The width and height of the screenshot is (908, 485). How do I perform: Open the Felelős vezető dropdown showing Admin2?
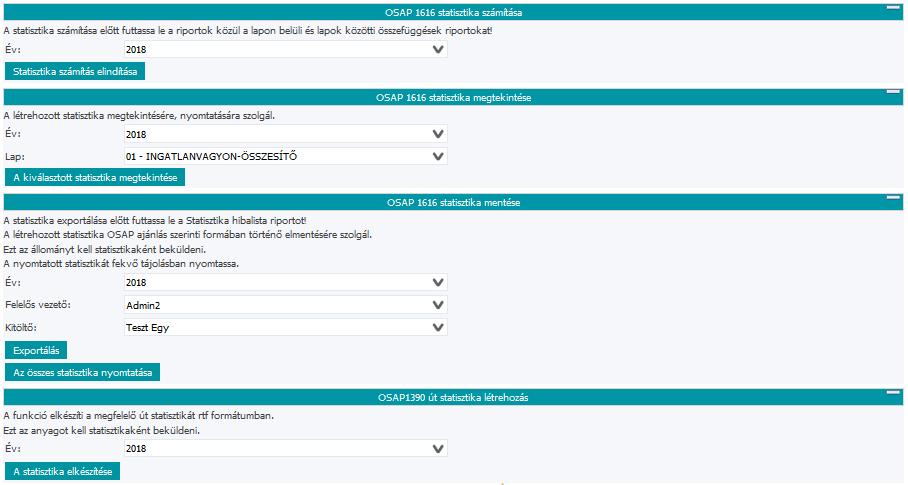click(x=285, y=305)
